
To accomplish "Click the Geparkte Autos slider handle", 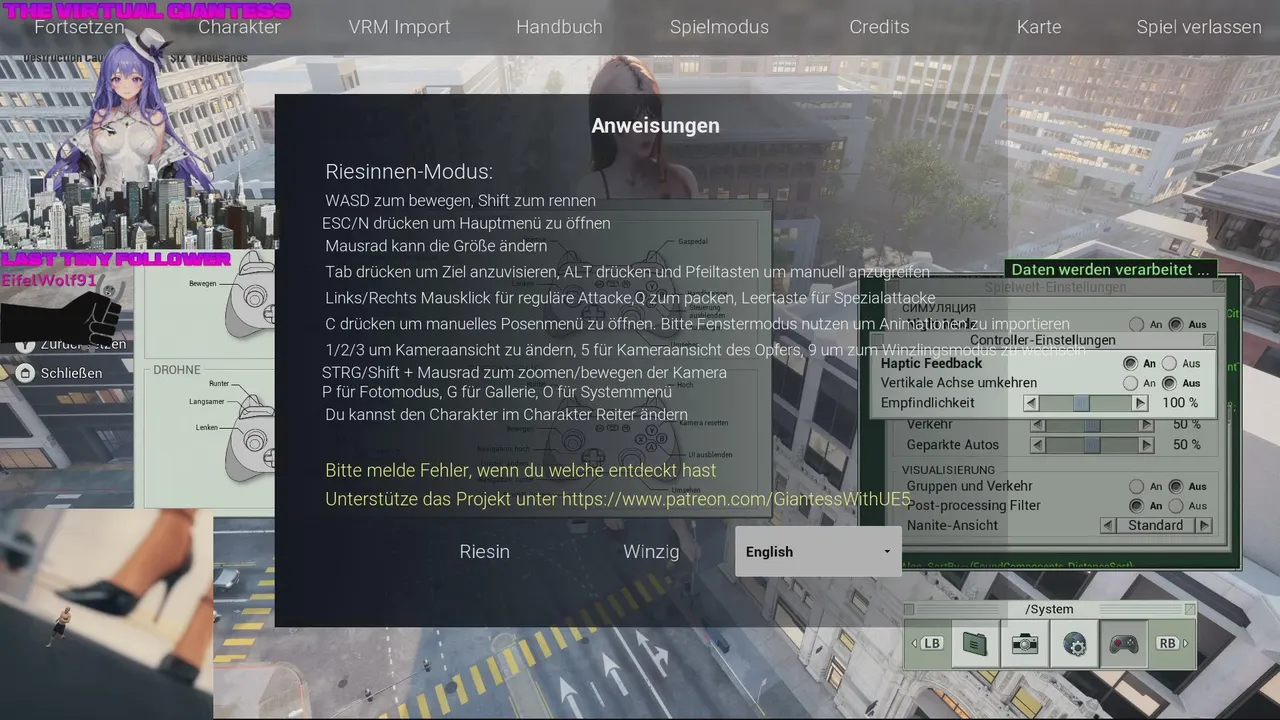I will (x=1092, y=445).
